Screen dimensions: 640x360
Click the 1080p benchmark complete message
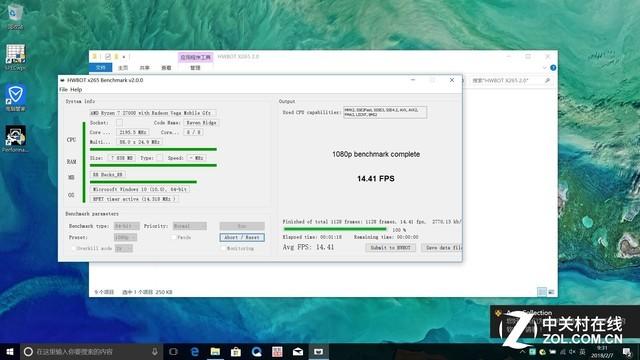click(x=376, y=154)
